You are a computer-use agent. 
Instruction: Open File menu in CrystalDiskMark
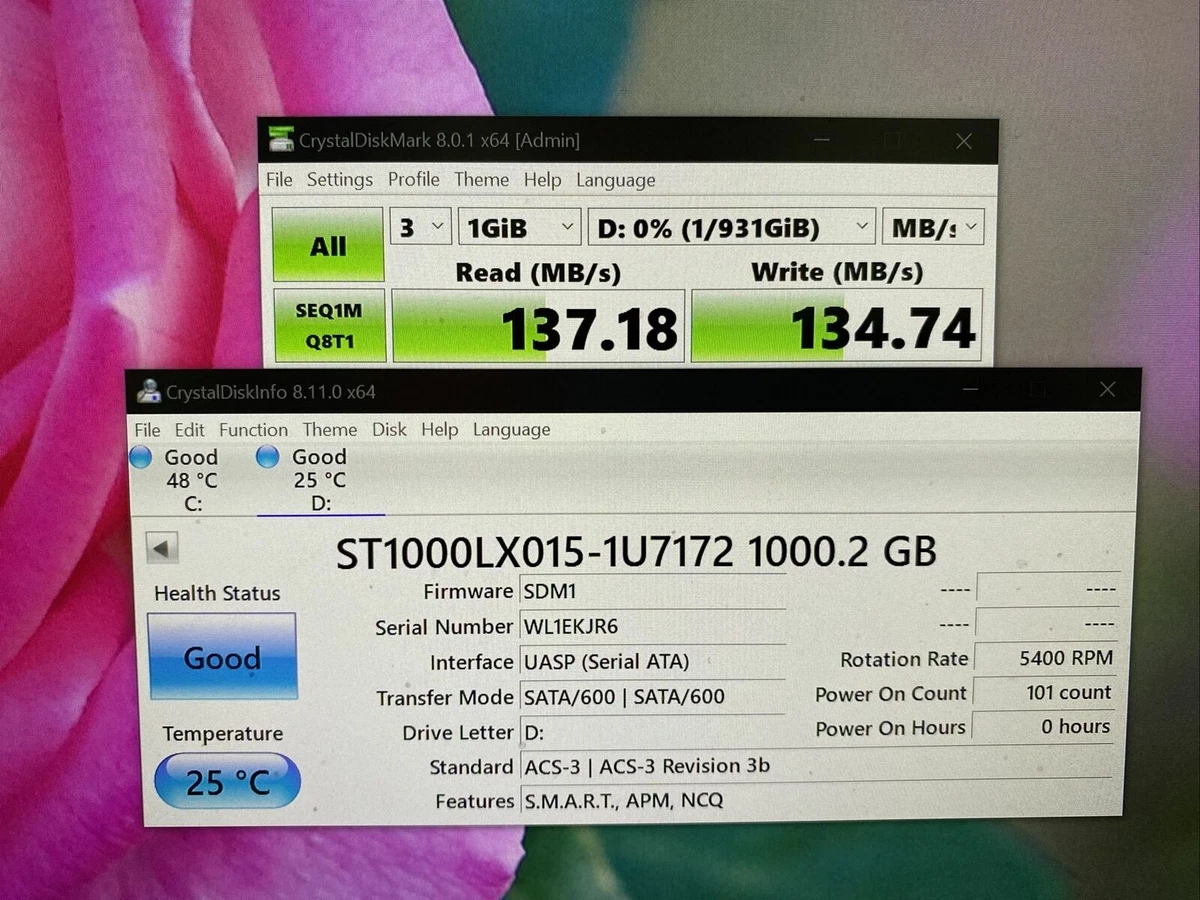click(x=279, y=179)
